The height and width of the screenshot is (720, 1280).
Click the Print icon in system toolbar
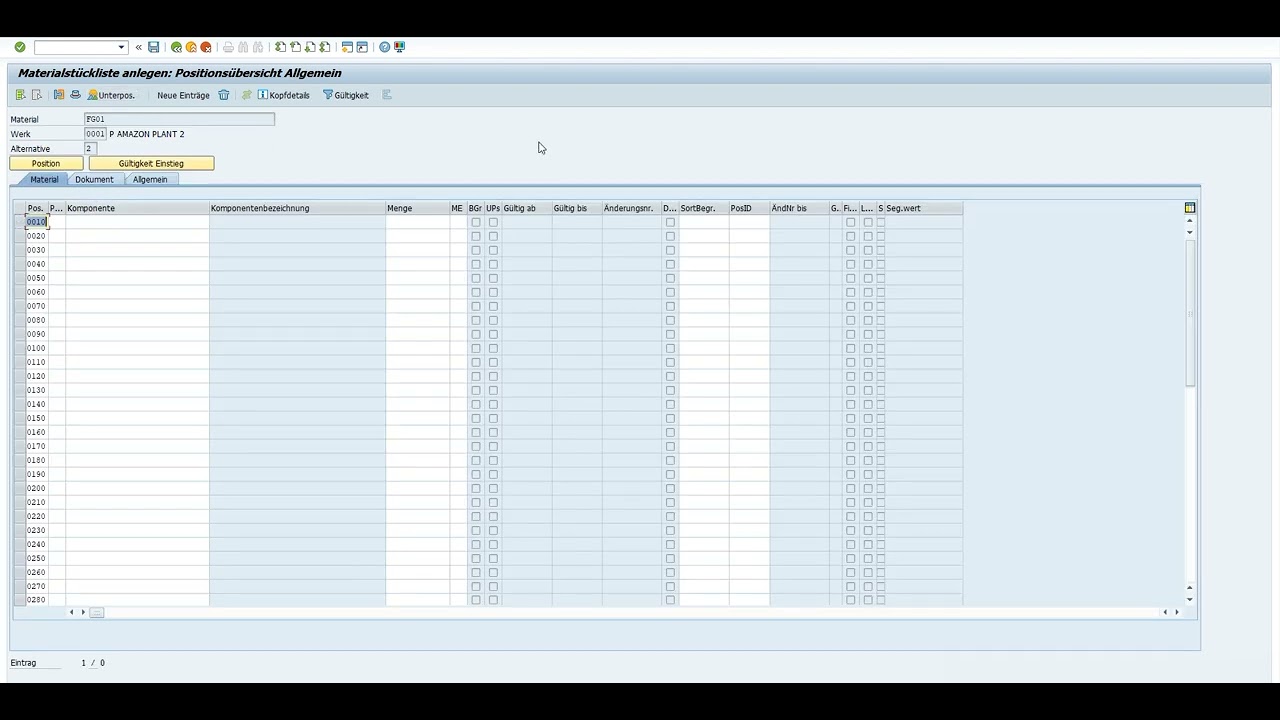[x=228, y=47]
